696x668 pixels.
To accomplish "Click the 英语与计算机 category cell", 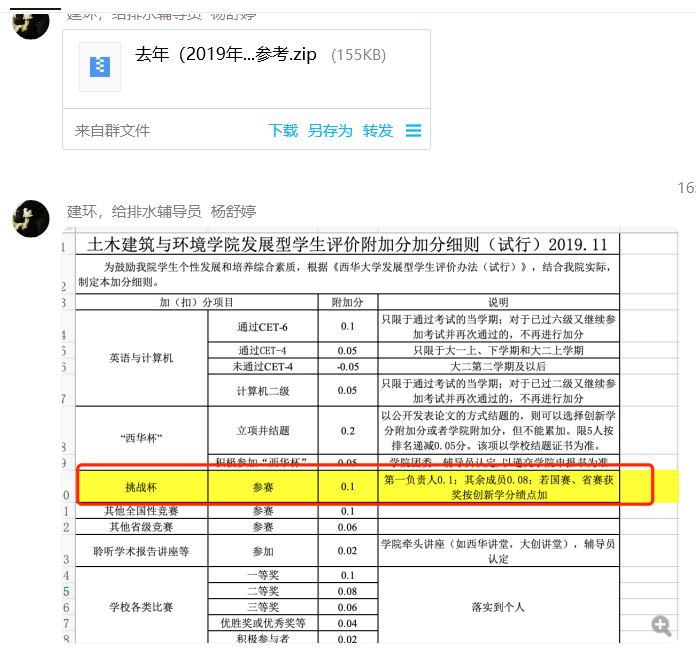I will 141,358.
